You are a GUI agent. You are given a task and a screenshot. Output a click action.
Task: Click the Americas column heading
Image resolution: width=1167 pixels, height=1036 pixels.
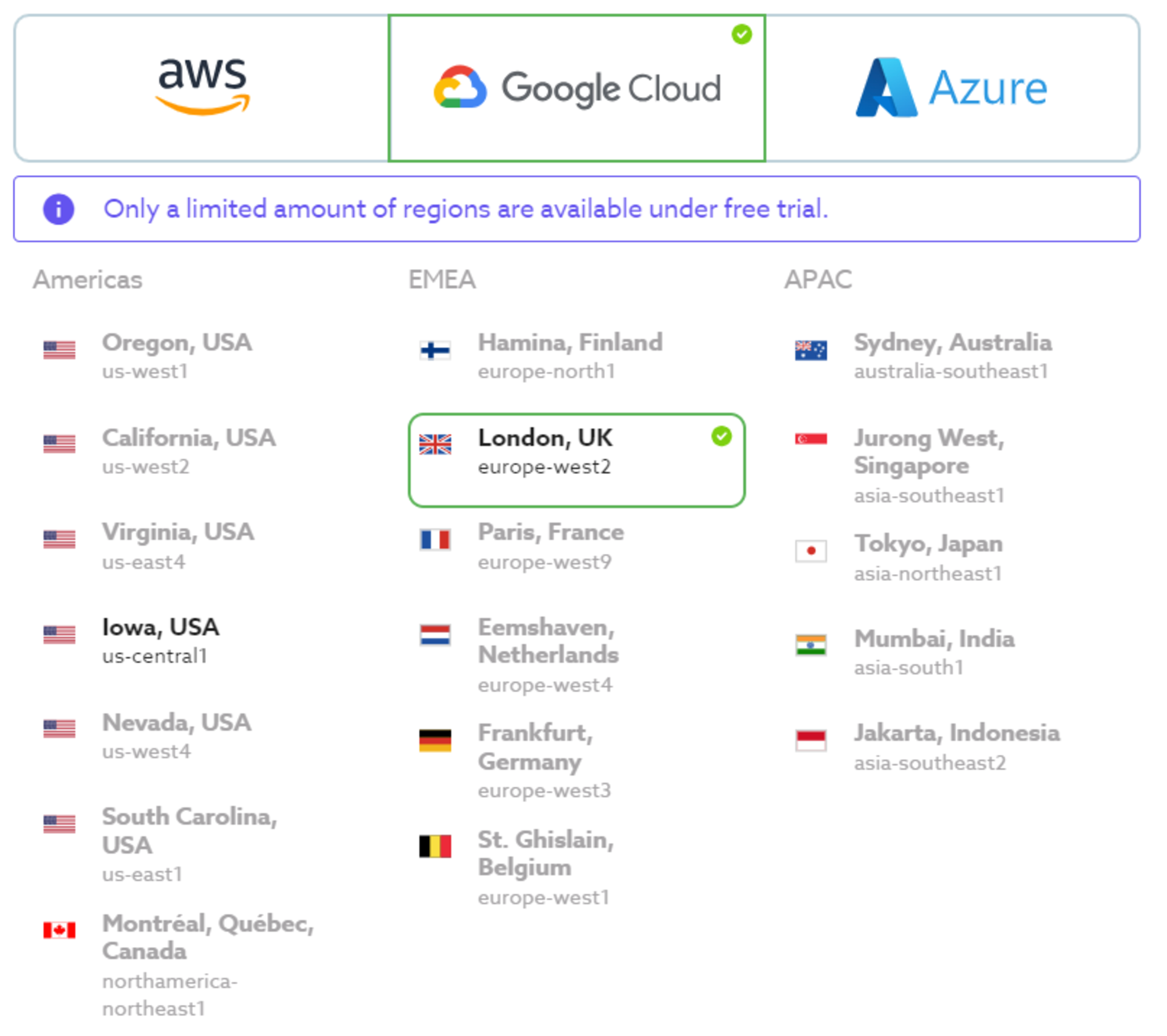pos(88,280)
